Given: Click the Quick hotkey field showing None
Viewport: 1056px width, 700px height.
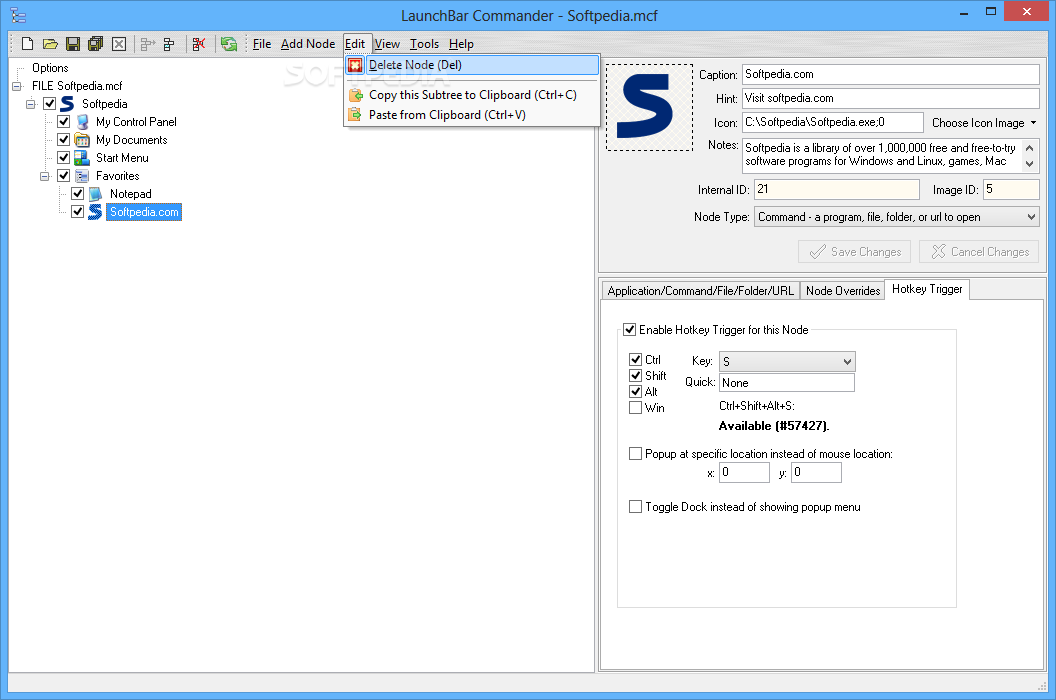Looking at the screenshot, I should pyautogui.click(x=787, y=383).
